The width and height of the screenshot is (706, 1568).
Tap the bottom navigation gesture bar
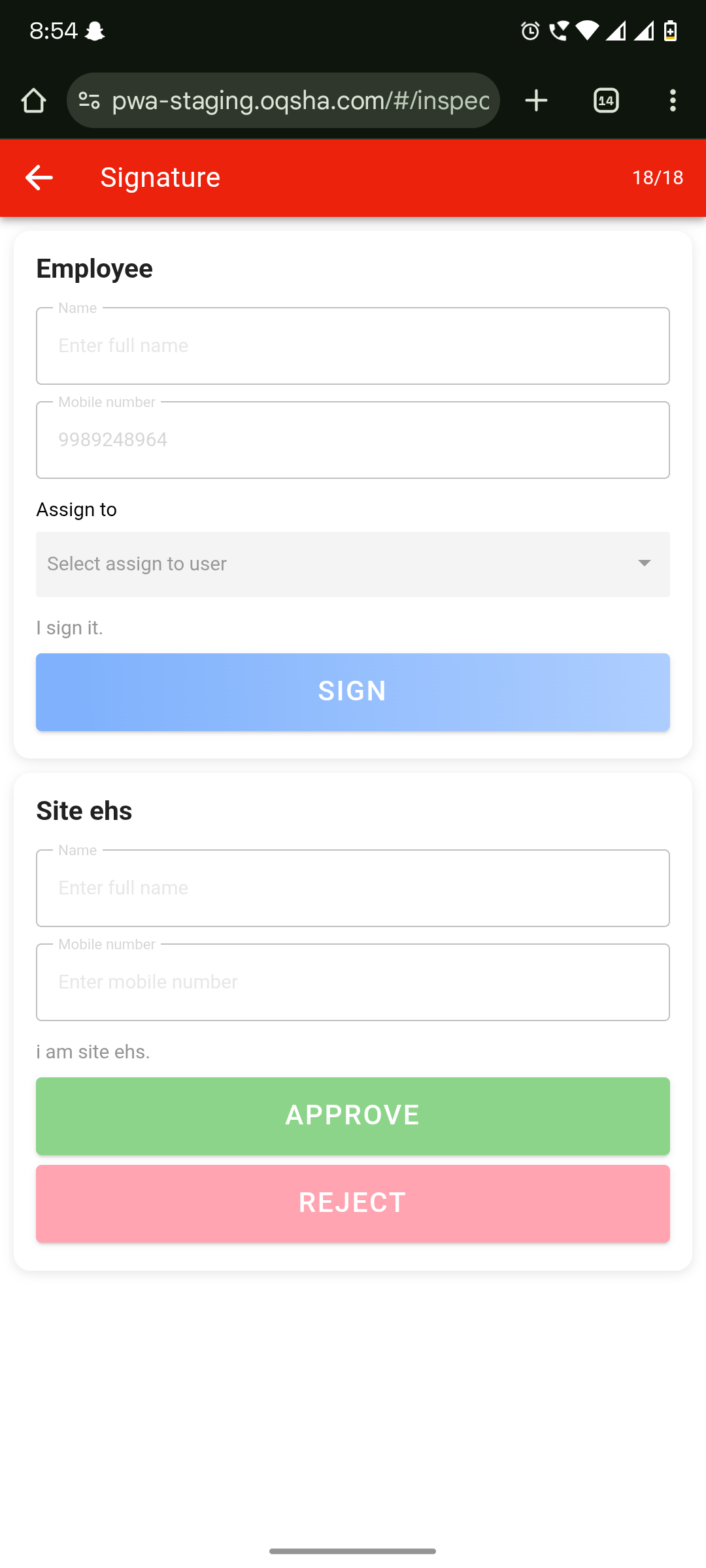353,1551
